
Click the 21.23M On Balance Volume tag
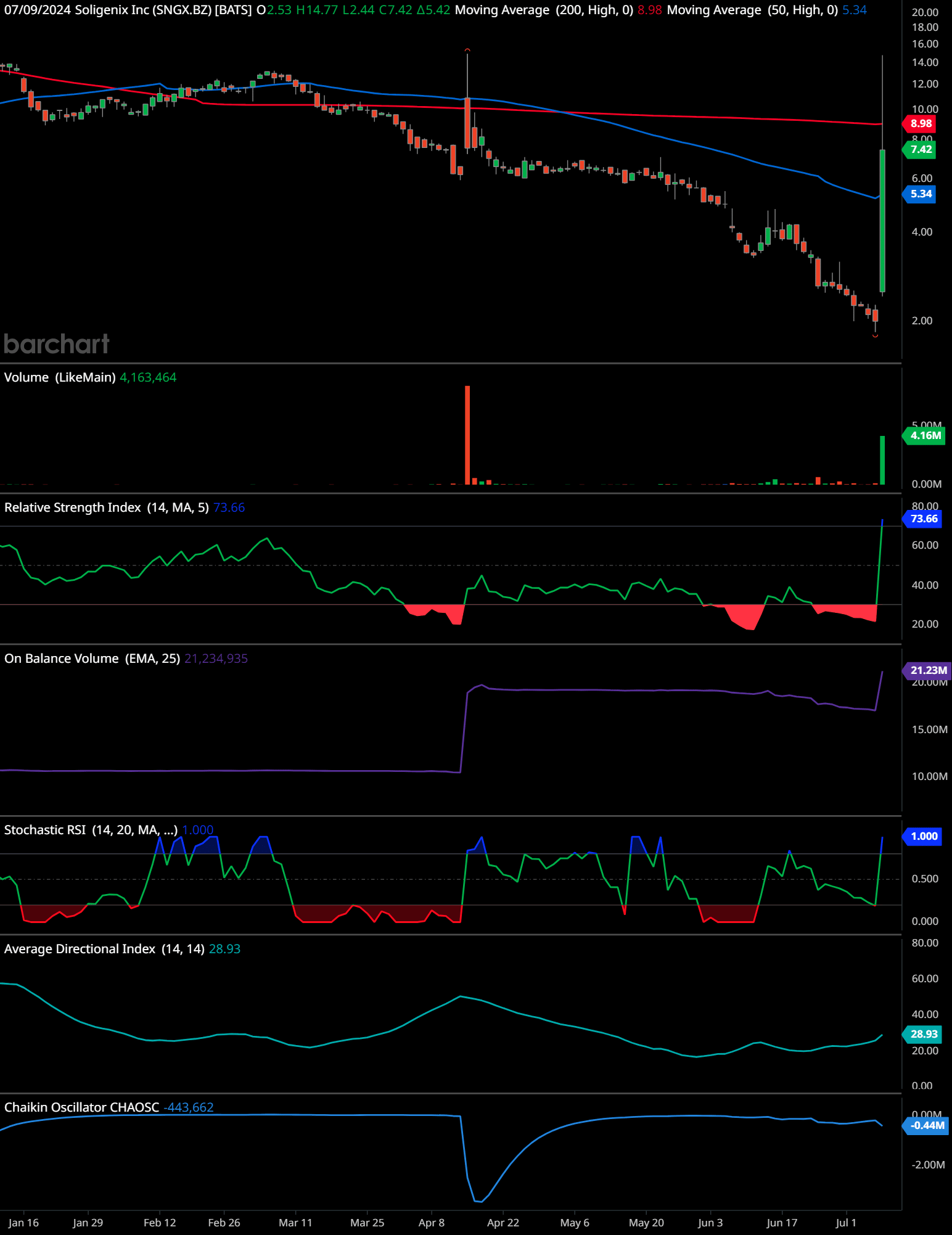click(928, 670)
